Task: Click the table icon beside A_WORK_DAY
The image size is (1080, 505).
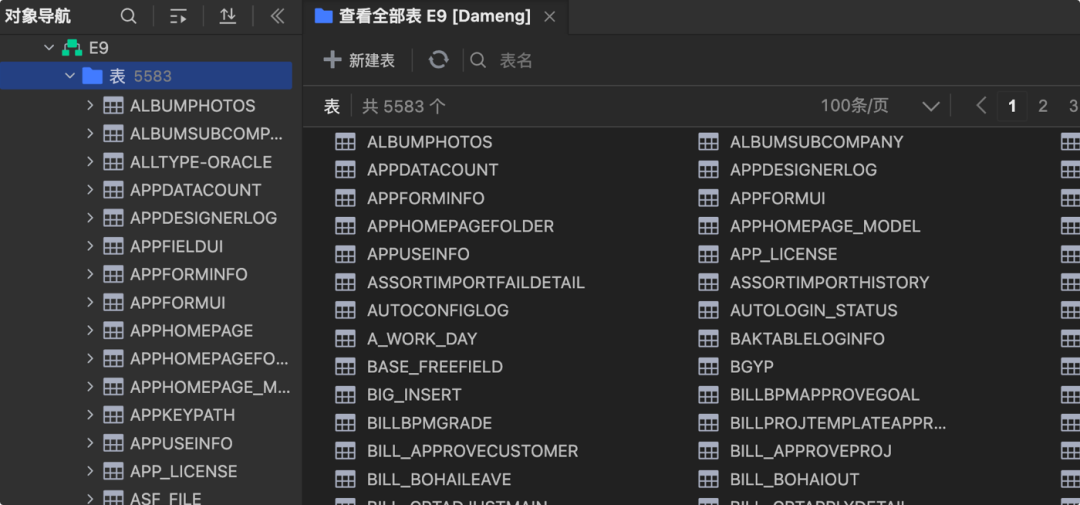Action: 345,339
